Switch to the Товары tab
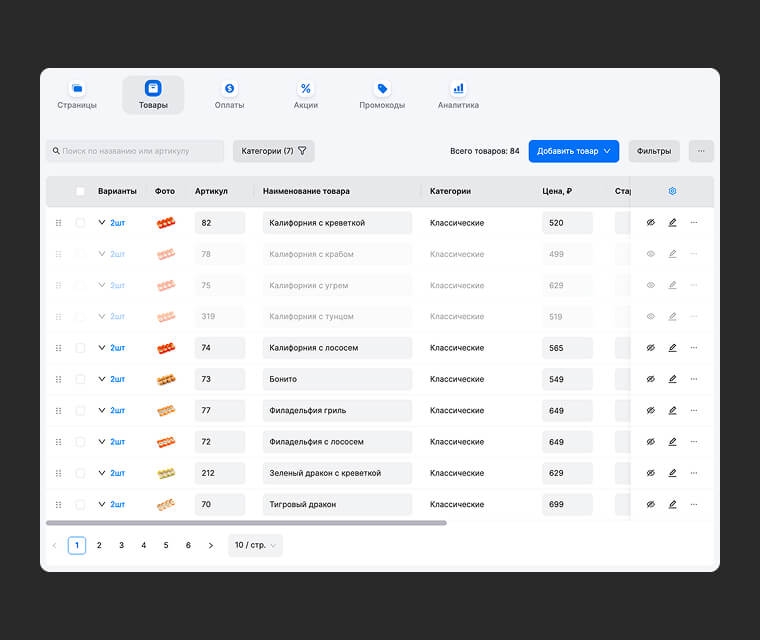The height and width of the screenshot is (640, 760). click(x=153, y=95)
